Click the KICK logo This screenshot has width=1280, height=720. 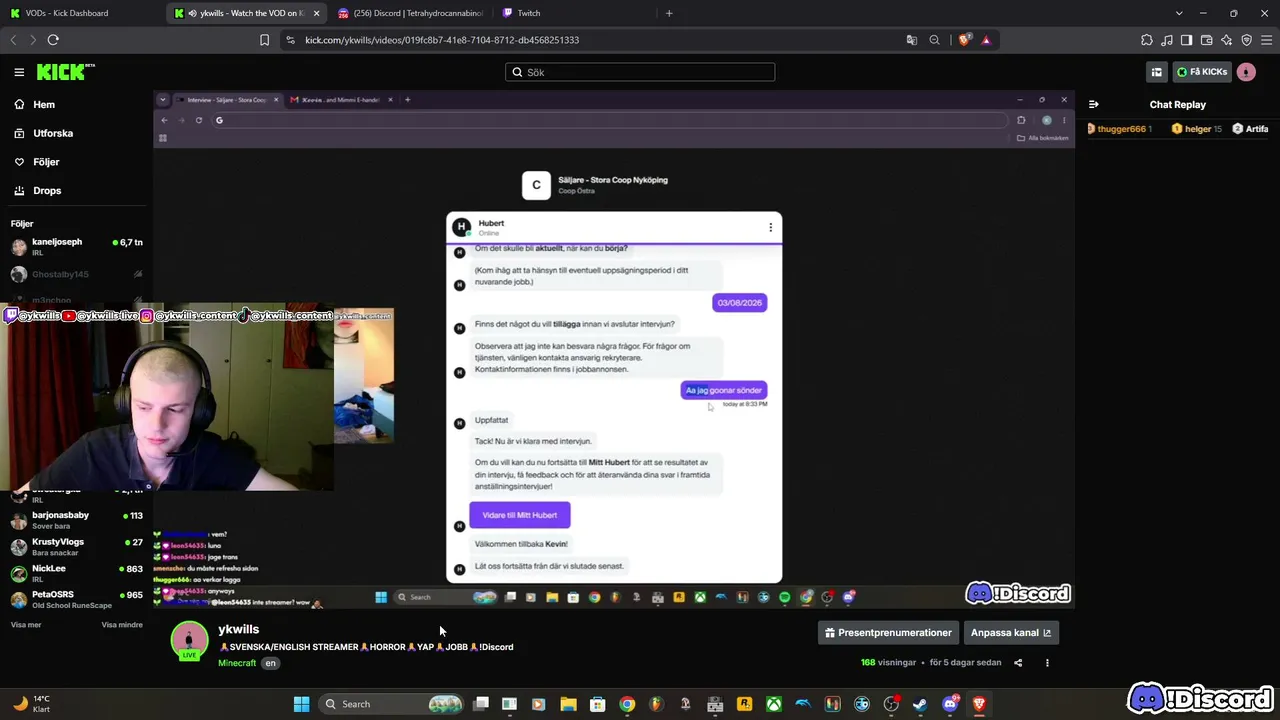point(65,72)
